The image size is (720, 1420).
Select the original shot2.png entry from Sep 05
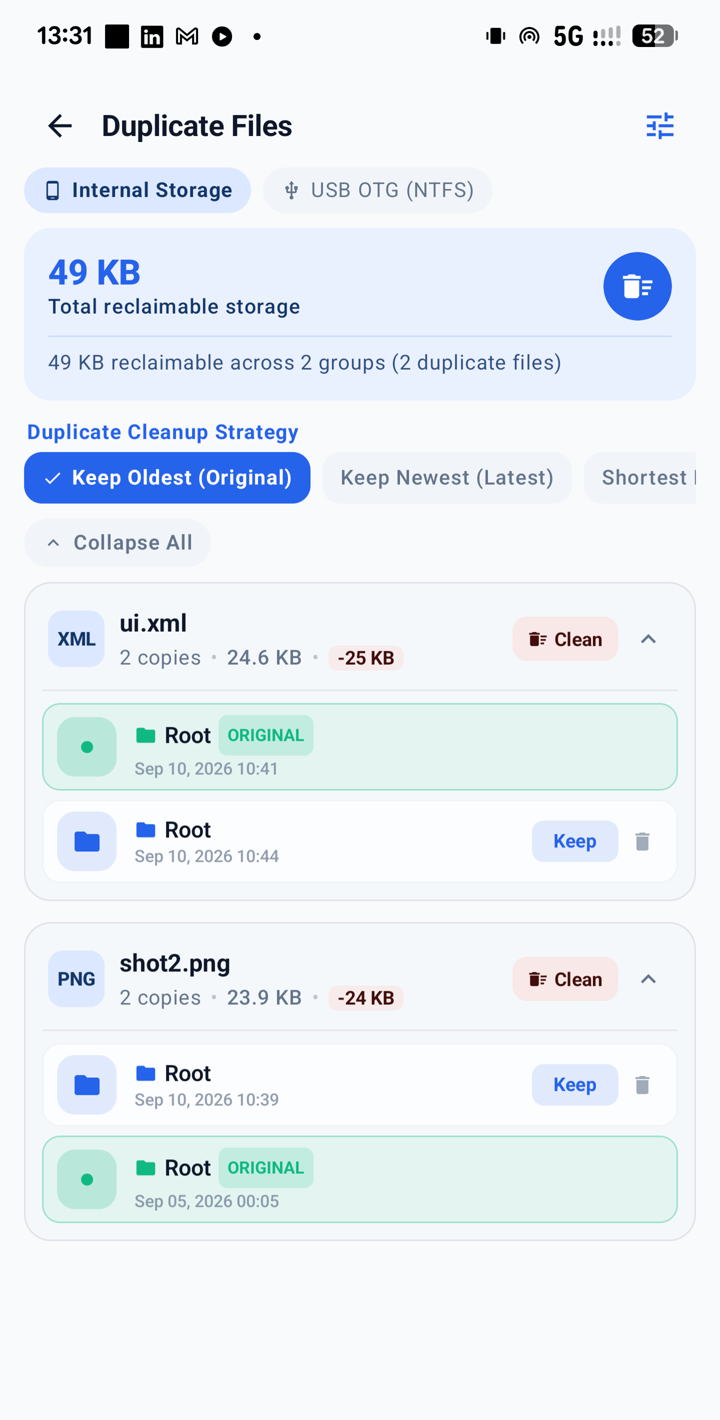point(360,1179)
